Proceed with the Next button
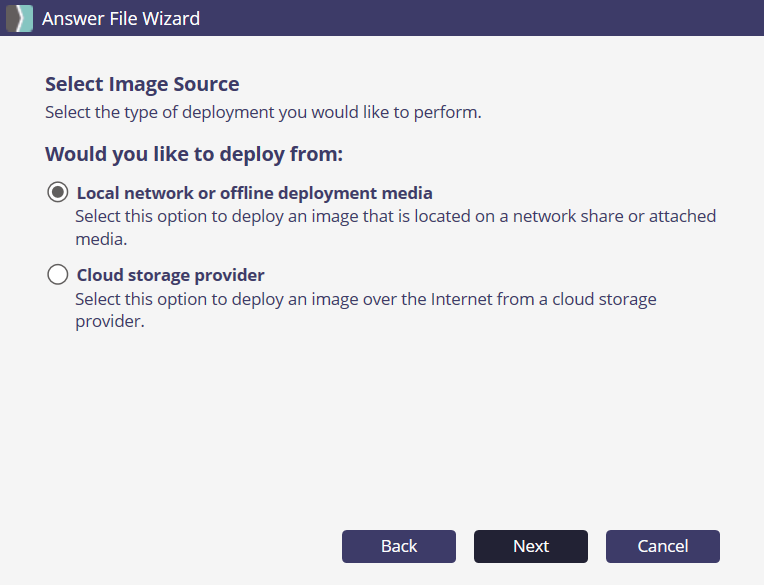 tap(531, 546)
